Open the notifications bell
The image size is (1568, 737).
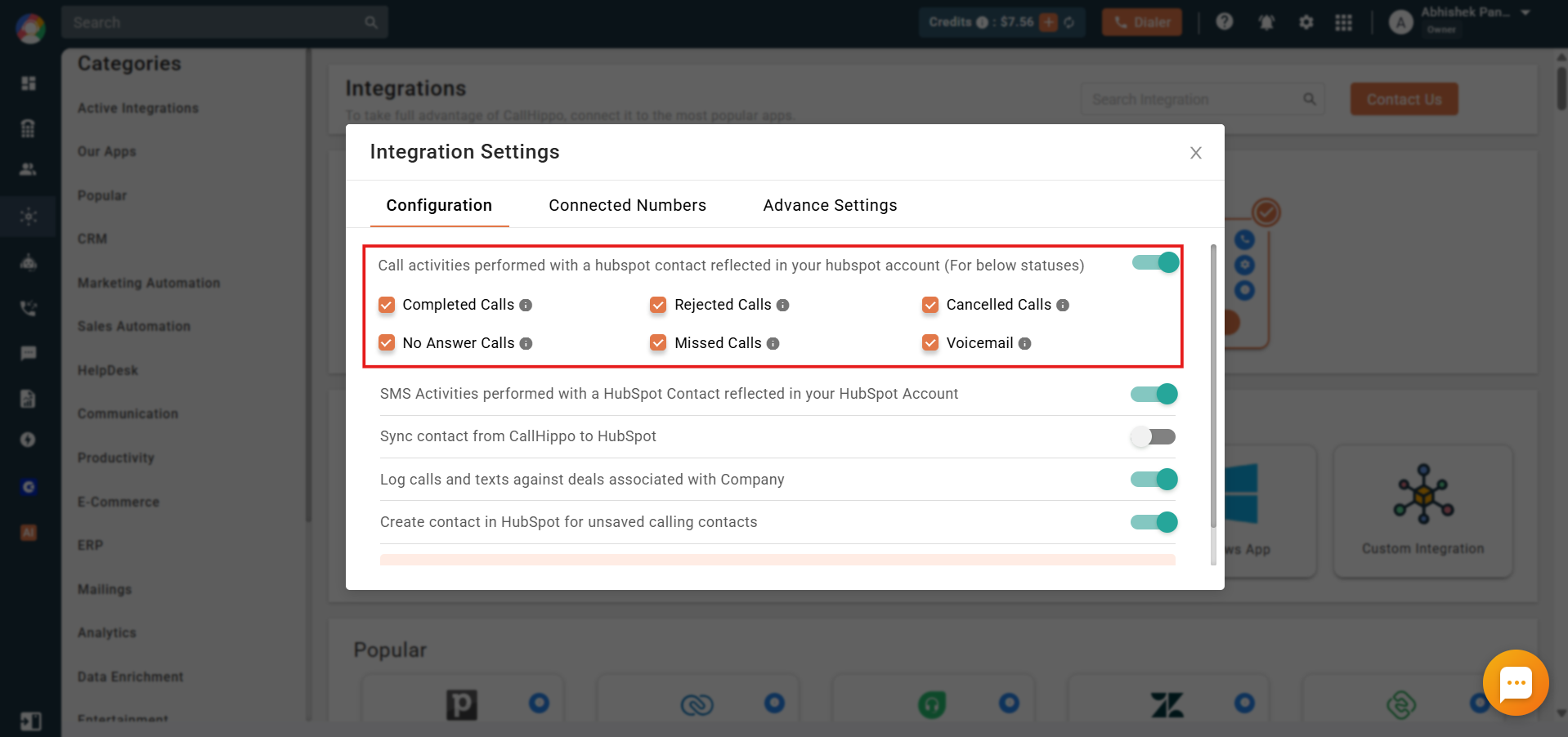coord(1266,22)
